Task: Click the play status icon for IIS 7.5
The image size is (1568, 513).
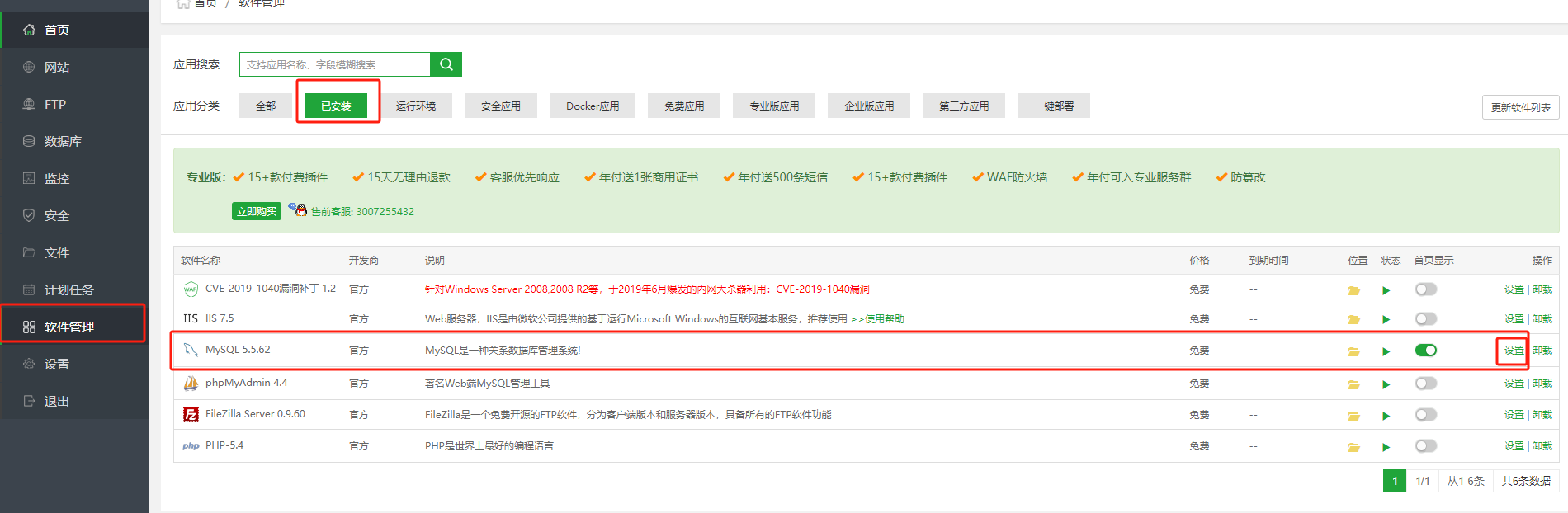Action: coord(1386,320)
